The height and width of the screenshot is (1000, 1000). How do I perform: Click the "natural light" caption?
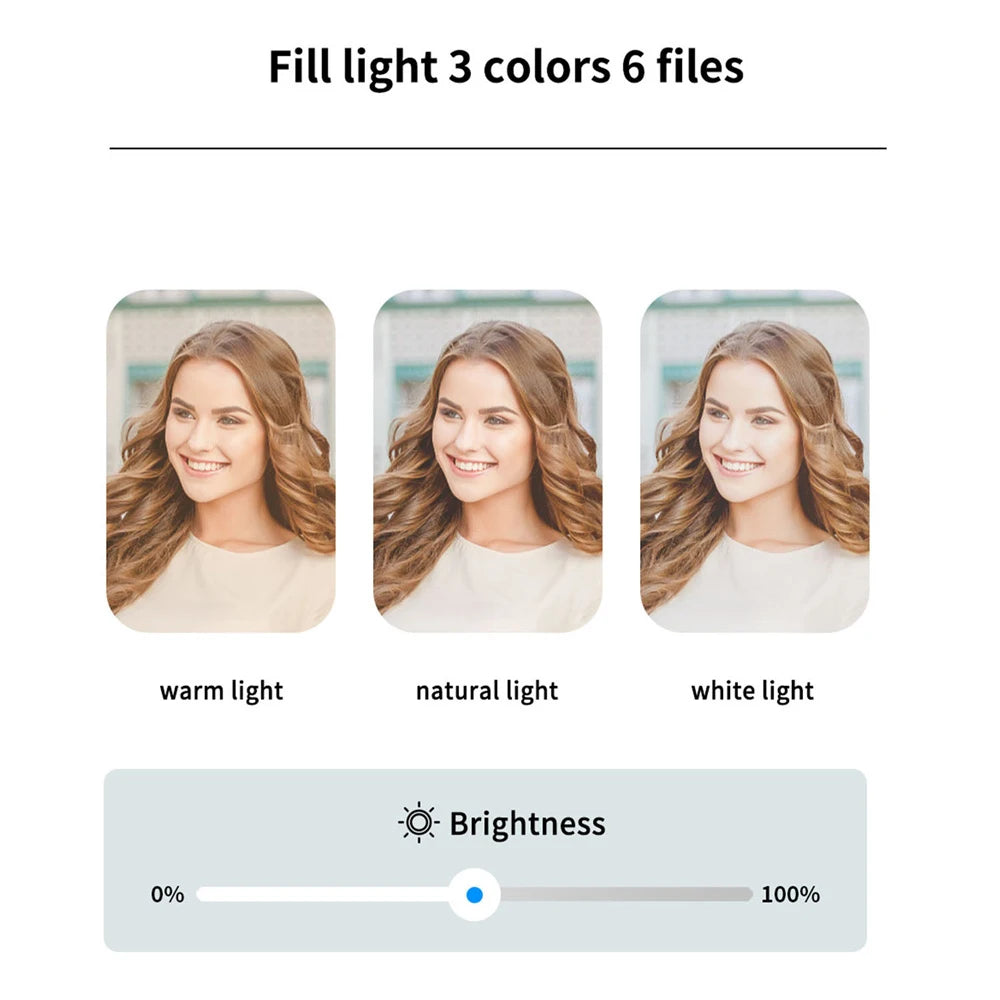coord(487,691)
